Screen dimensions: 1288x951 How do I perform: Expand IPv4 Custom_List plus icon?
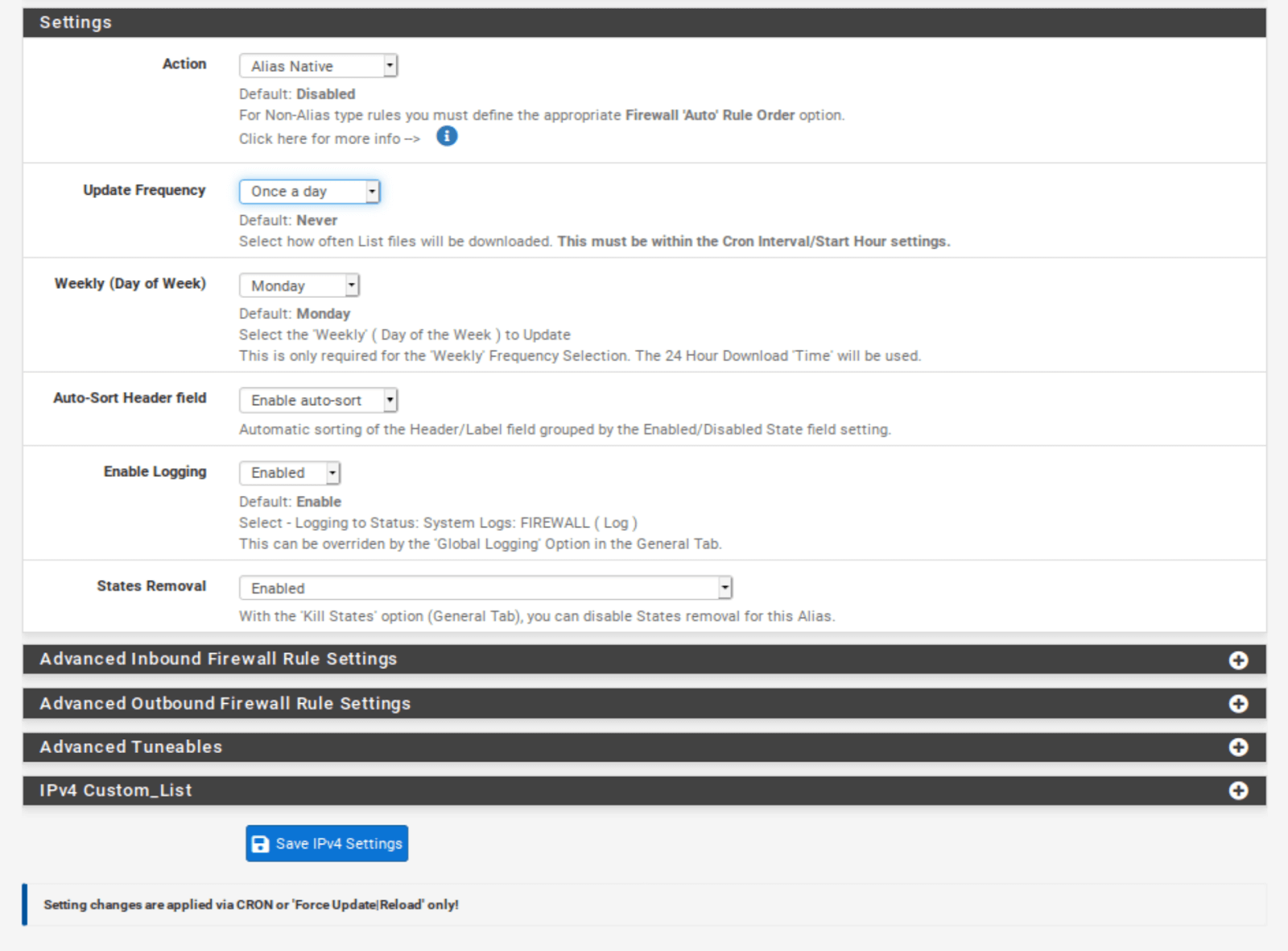point(1238,791)
